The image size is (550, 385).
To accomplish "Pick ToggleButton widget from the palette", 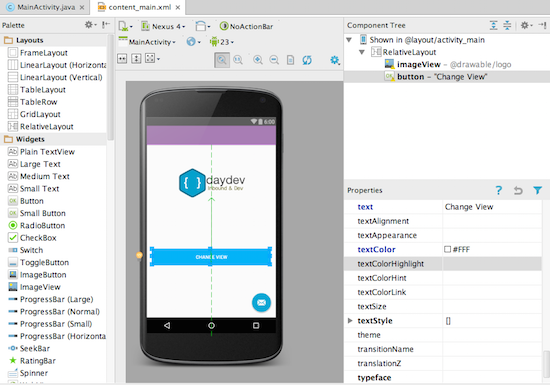I will [x=39, y=262].
